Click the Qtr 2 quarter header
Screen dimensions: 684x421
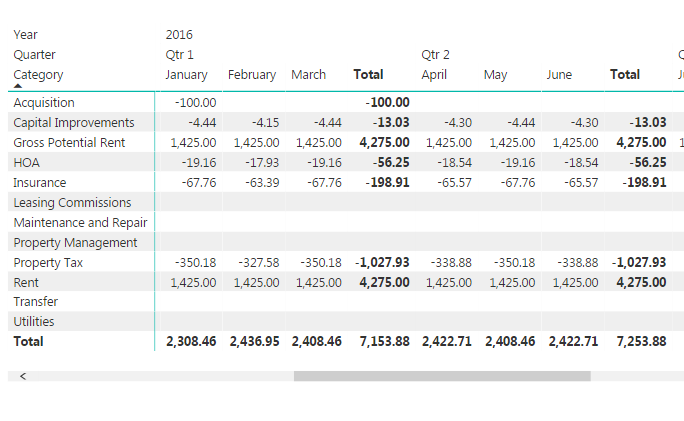pyautogui.click(x=435, y=55)
